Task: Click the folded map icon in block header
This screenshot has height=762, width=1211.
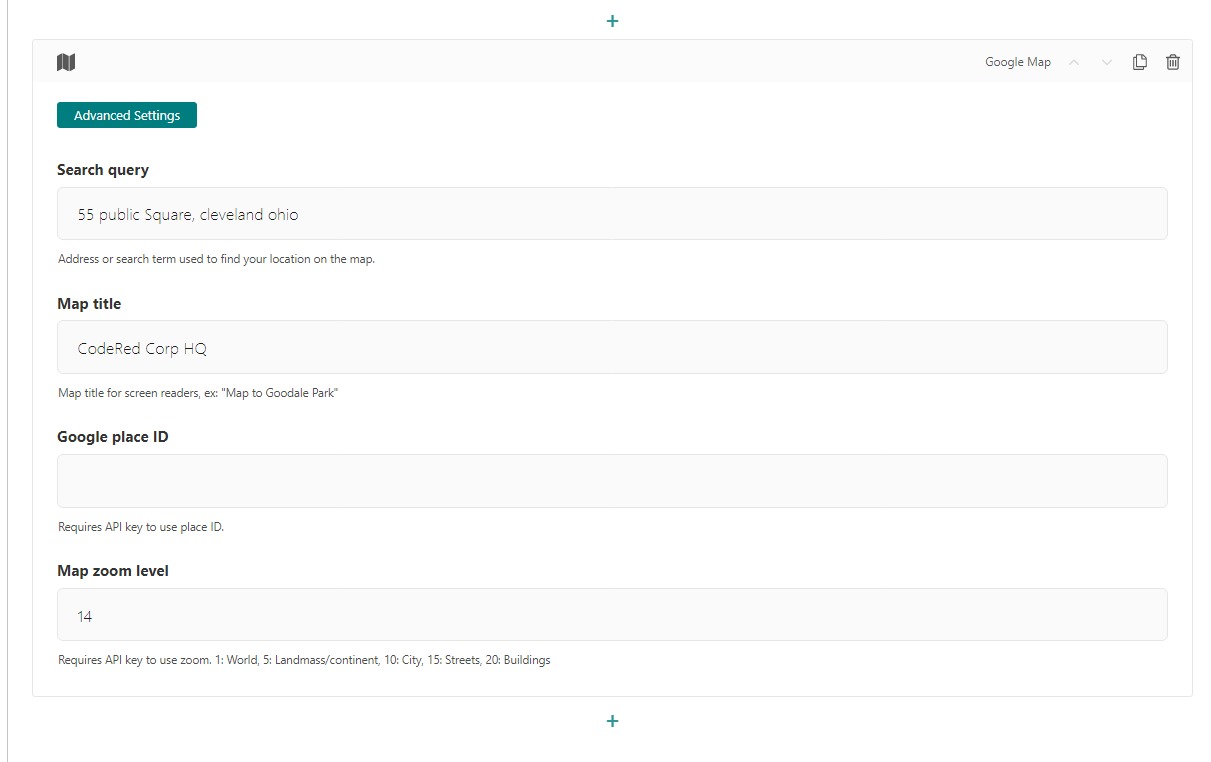Action: click(66, 62)
